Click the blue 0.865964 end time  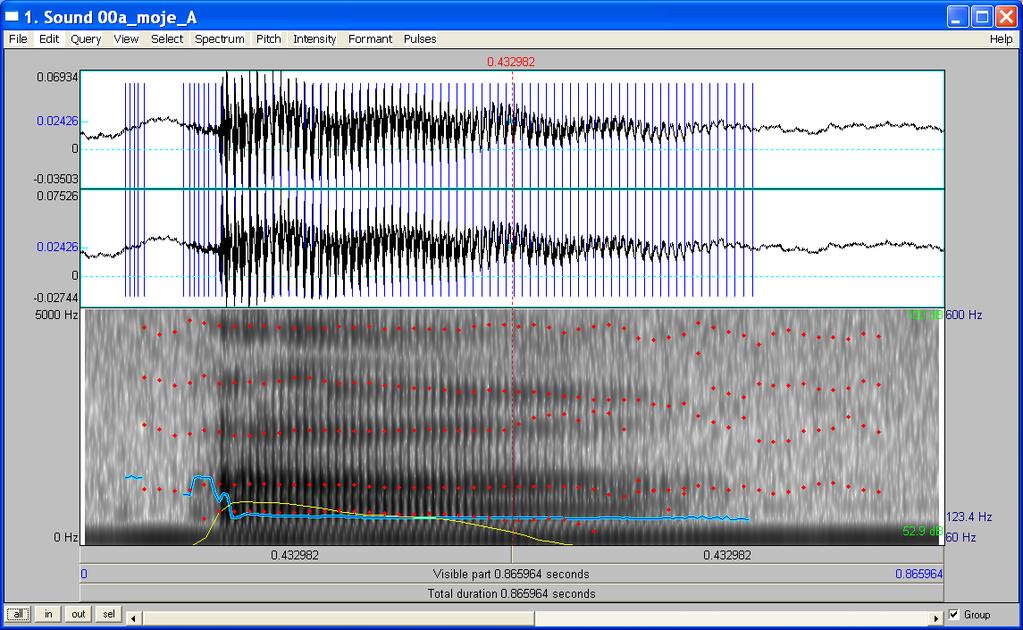point(919,574)
